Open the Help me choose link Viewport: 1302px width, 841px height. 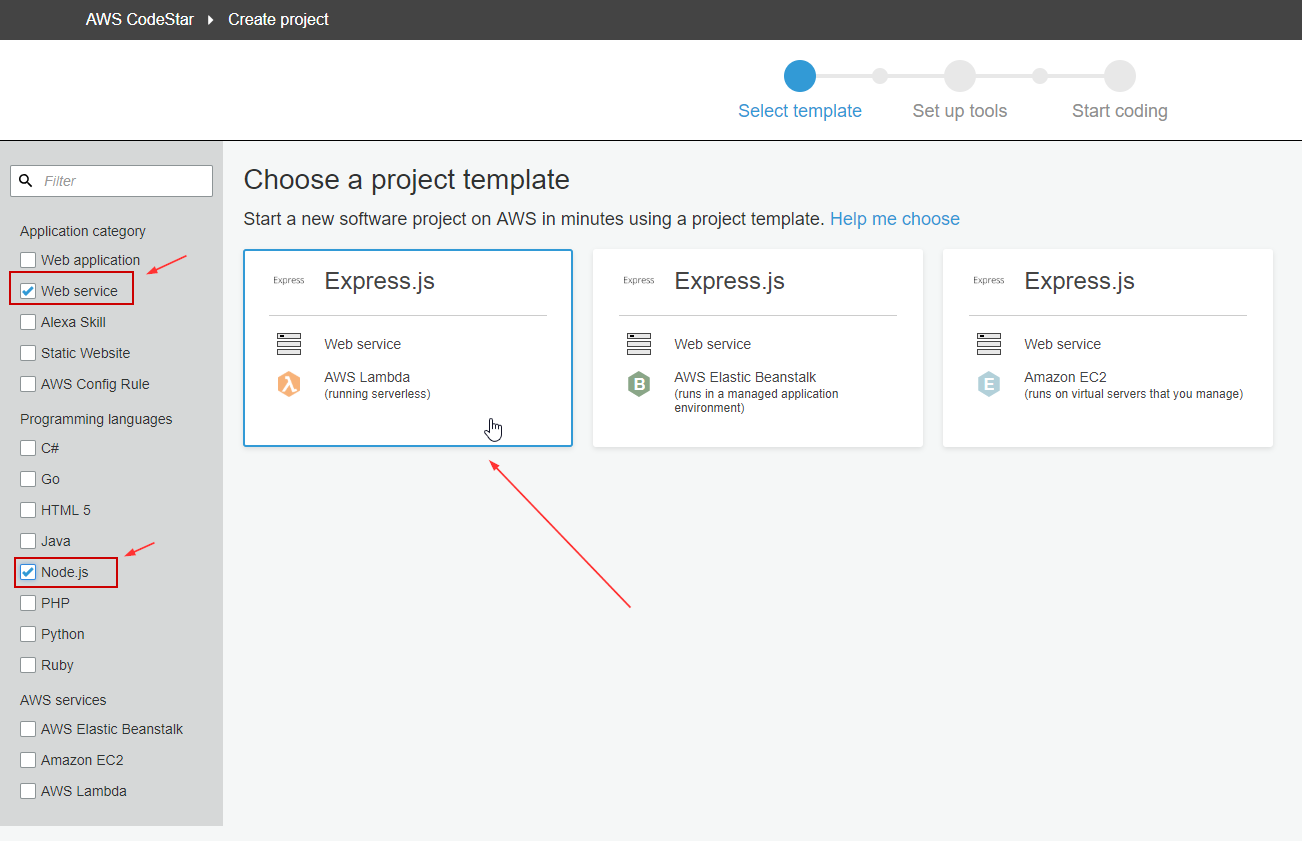point(895,219)
